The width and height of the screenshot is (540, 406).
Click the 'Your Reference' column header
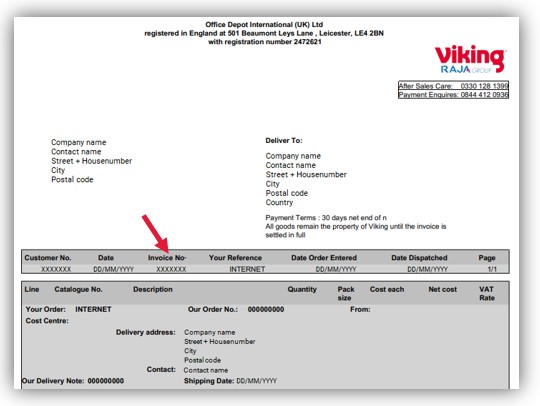235,258
